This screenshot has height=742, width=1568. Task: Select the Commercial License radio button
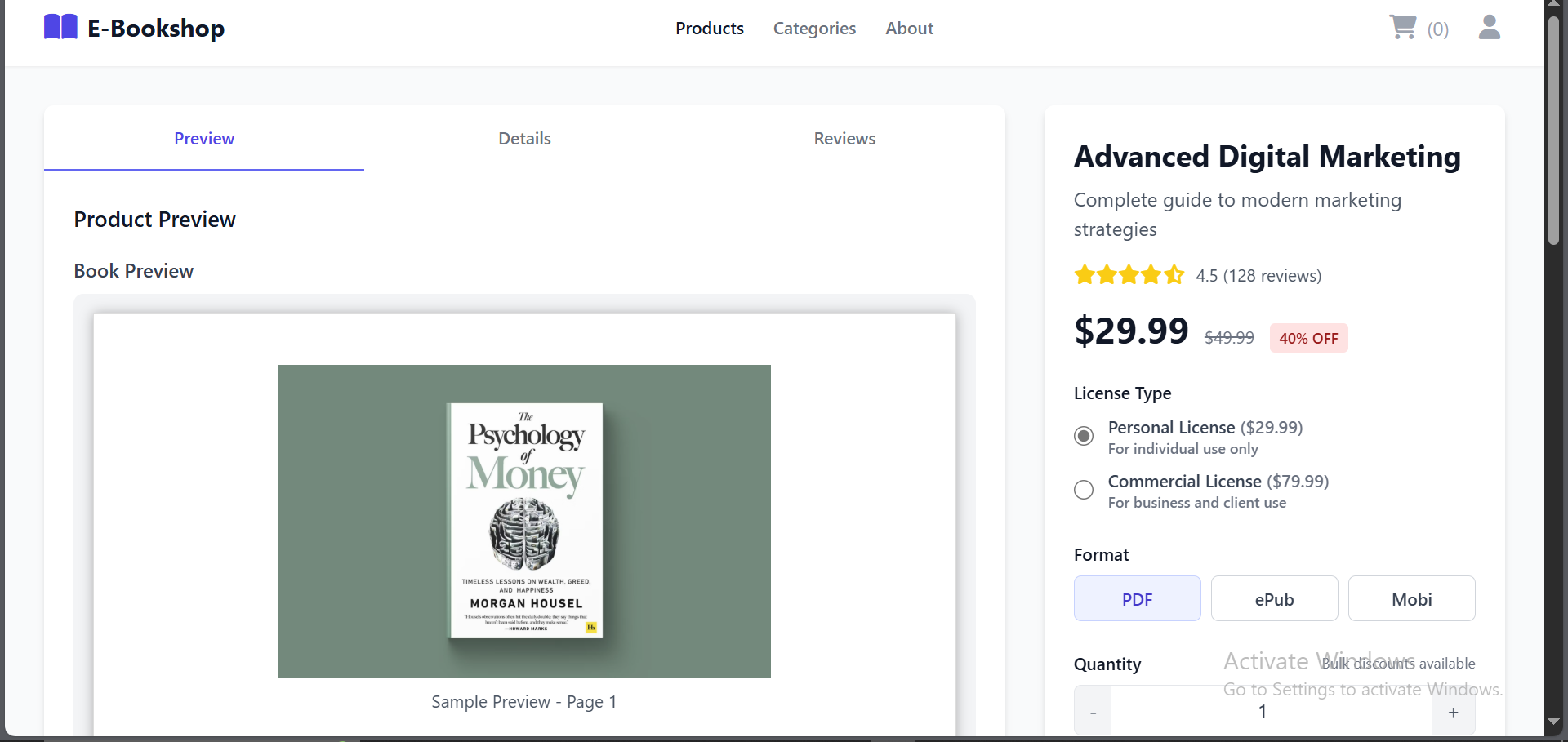coord(1084,490)
